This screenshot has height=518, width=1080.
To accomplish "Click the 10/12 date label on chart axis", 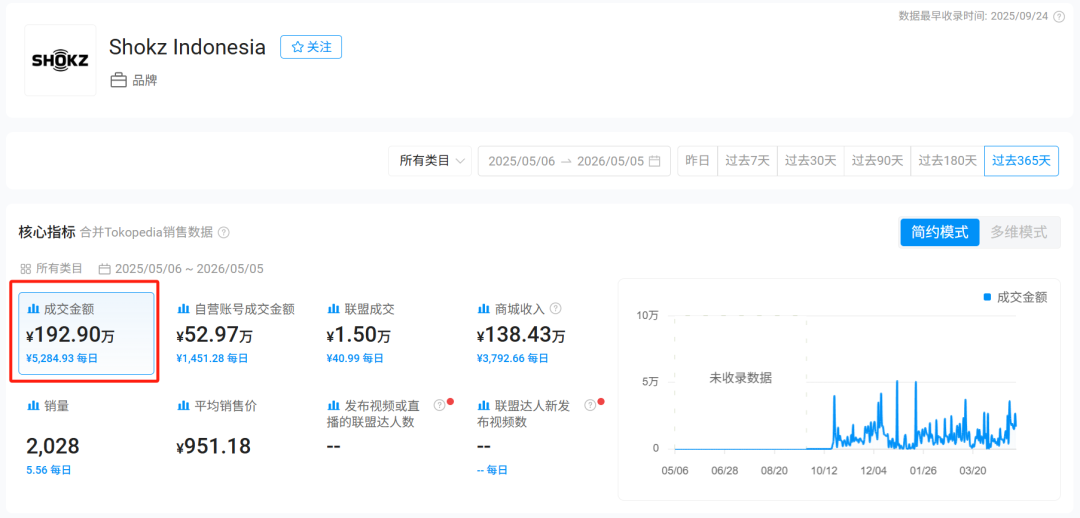I will click(823, 471).
